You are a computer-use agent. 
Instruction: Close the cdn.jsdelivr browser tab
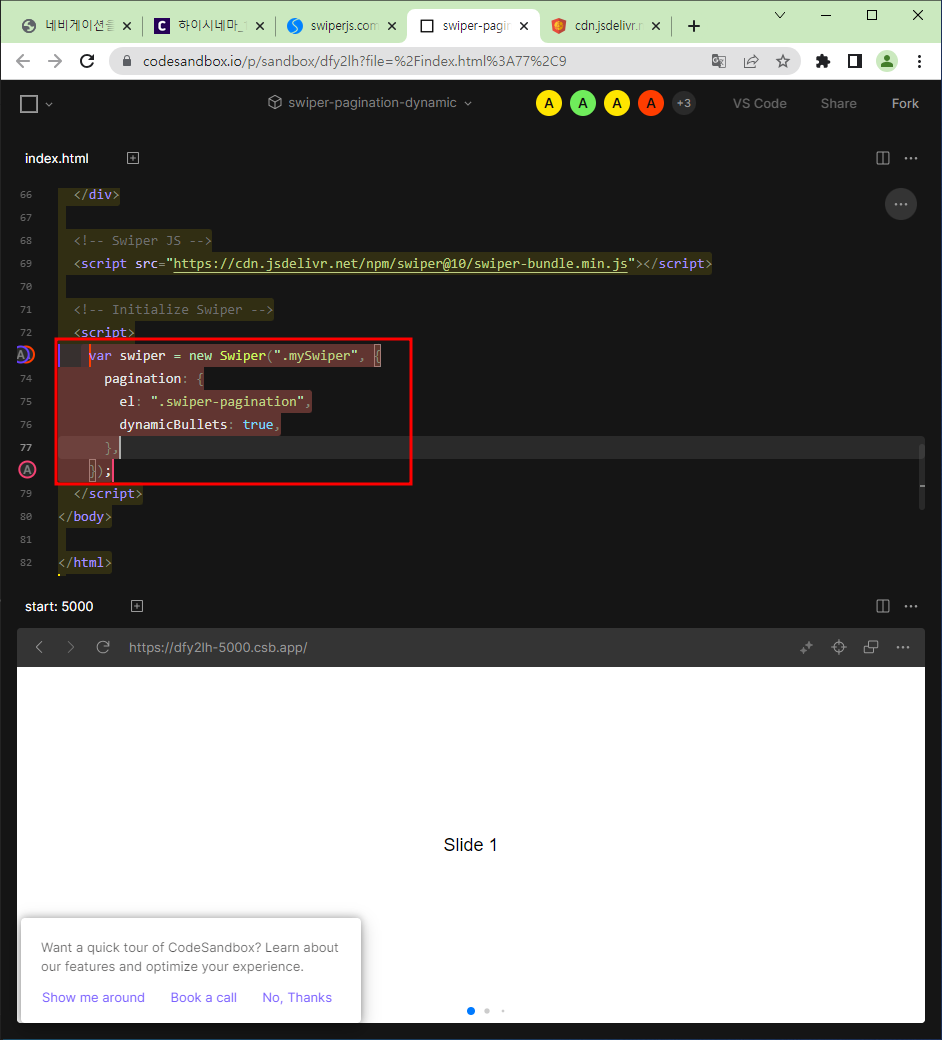click(x=656, y=26)
